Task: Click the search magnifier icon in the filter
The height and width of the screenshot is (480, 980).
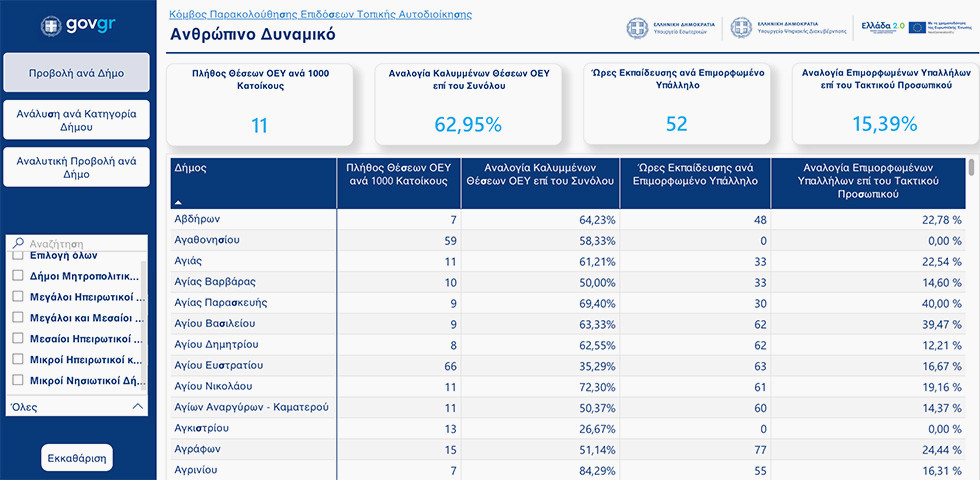Action: [18, 243]
